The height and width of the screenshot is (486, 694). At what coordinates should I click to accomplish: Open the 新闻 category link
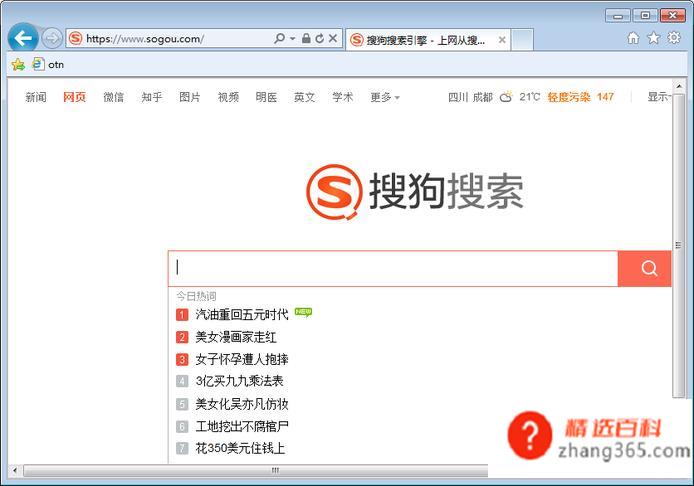pyautogui.click(x=36, y=97)
